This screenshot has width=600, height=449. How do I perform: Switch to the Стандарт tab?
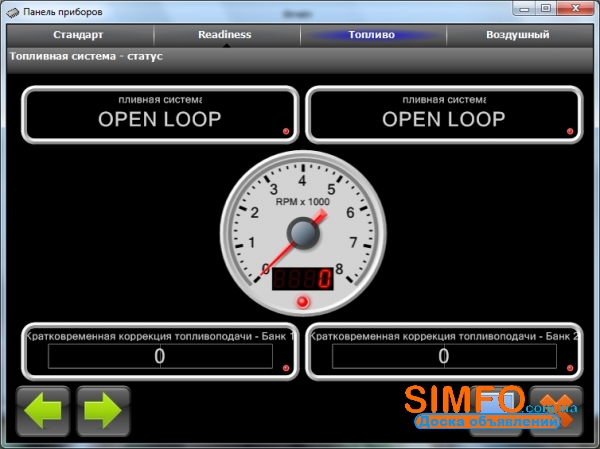[x=78, y=34]
